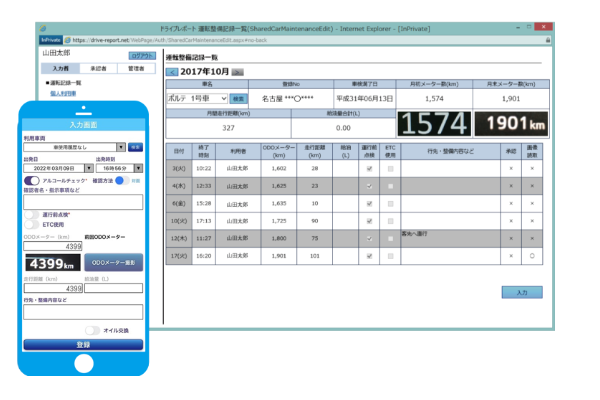Switch to 承認者 tab

pos(98,68)
